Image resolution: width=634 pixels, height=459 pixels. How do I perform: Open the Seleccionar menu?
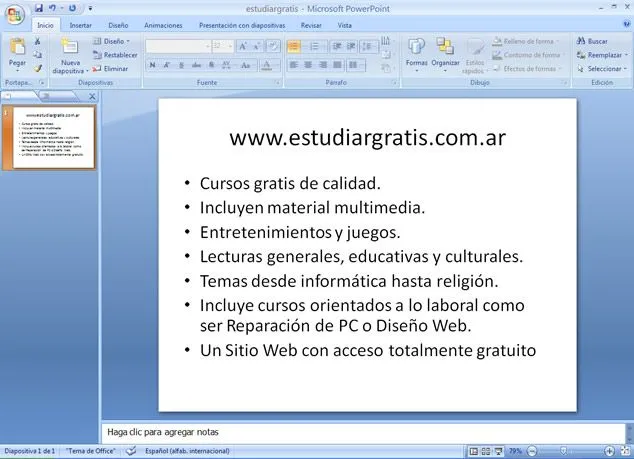click(x=602, y=69)
